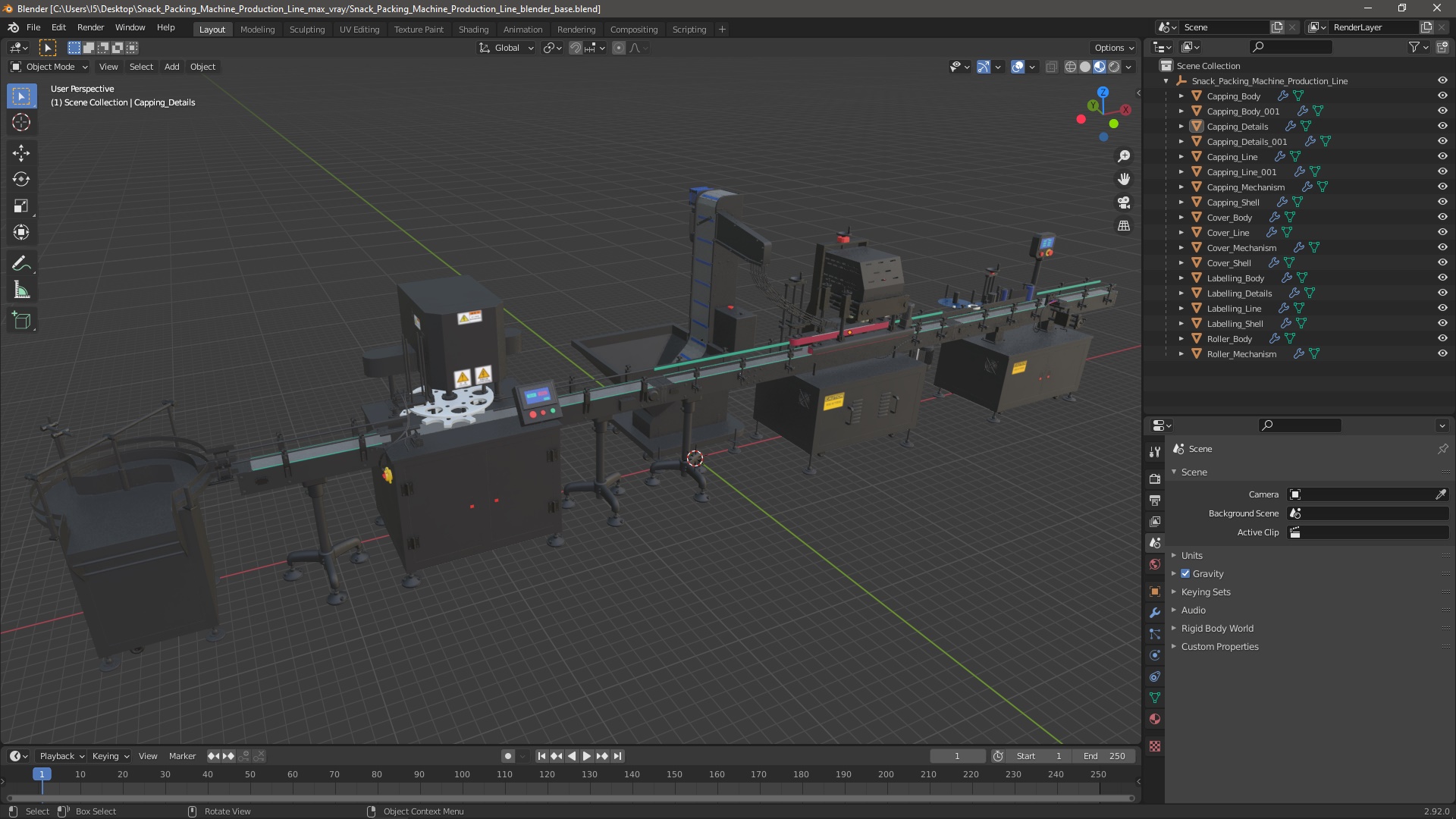The width and height of the screenshot is (1456, 819).
Task: Activate the Rotate tool
Action: (21, 180)
